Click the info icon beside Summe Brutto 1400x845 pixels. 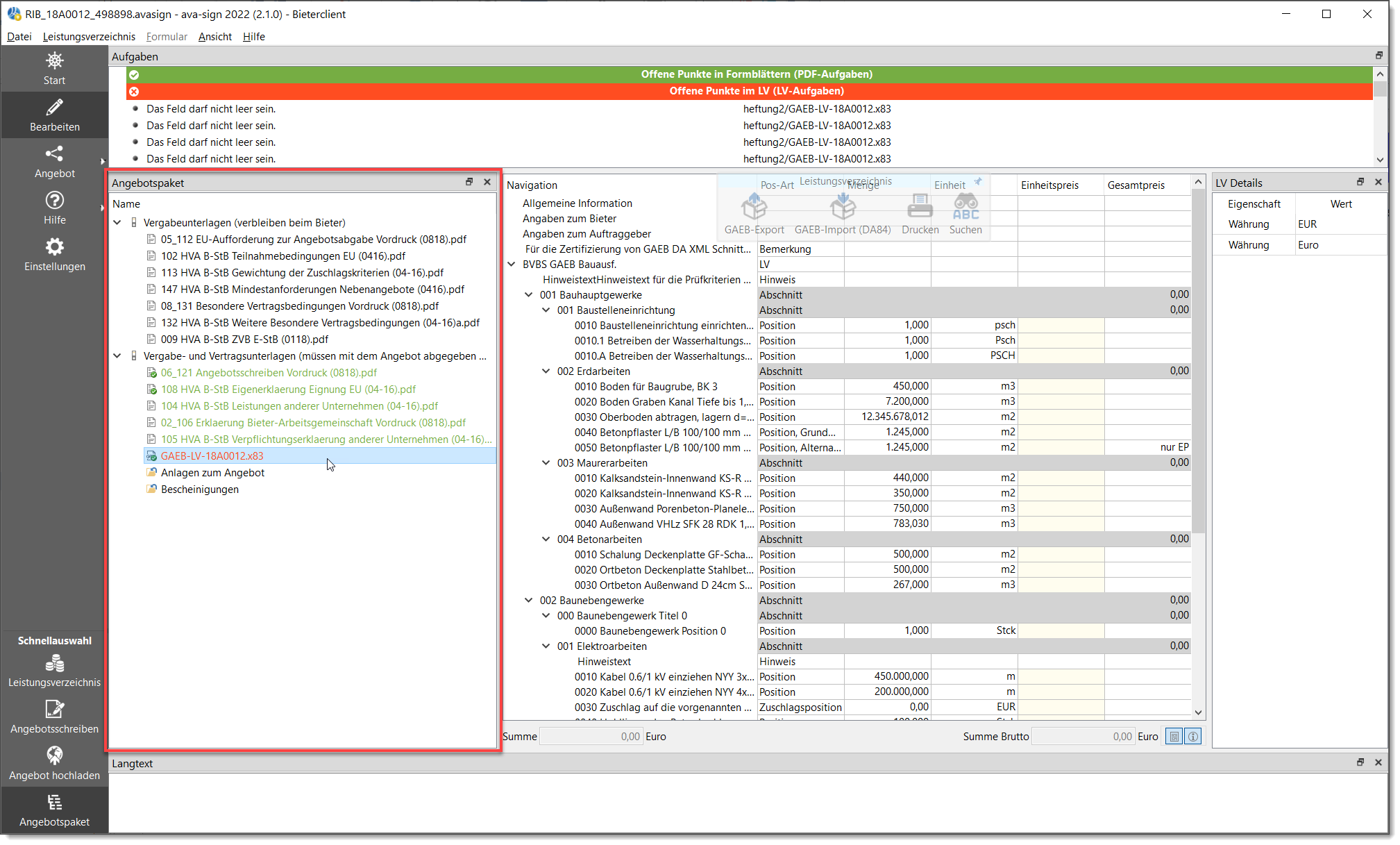(x=1192, y=737)
